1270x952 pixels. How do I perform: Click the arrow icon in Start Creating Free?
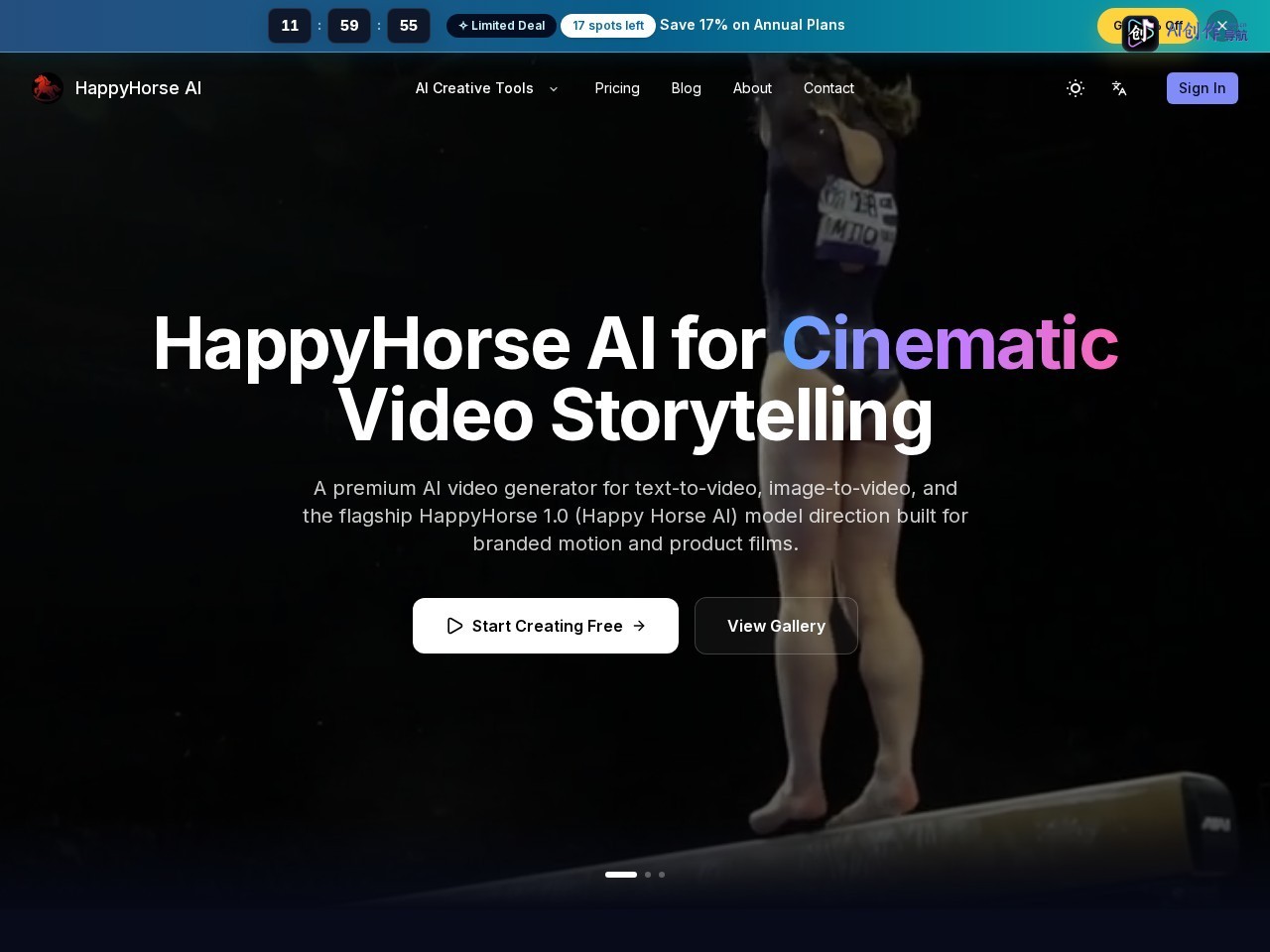639,626
